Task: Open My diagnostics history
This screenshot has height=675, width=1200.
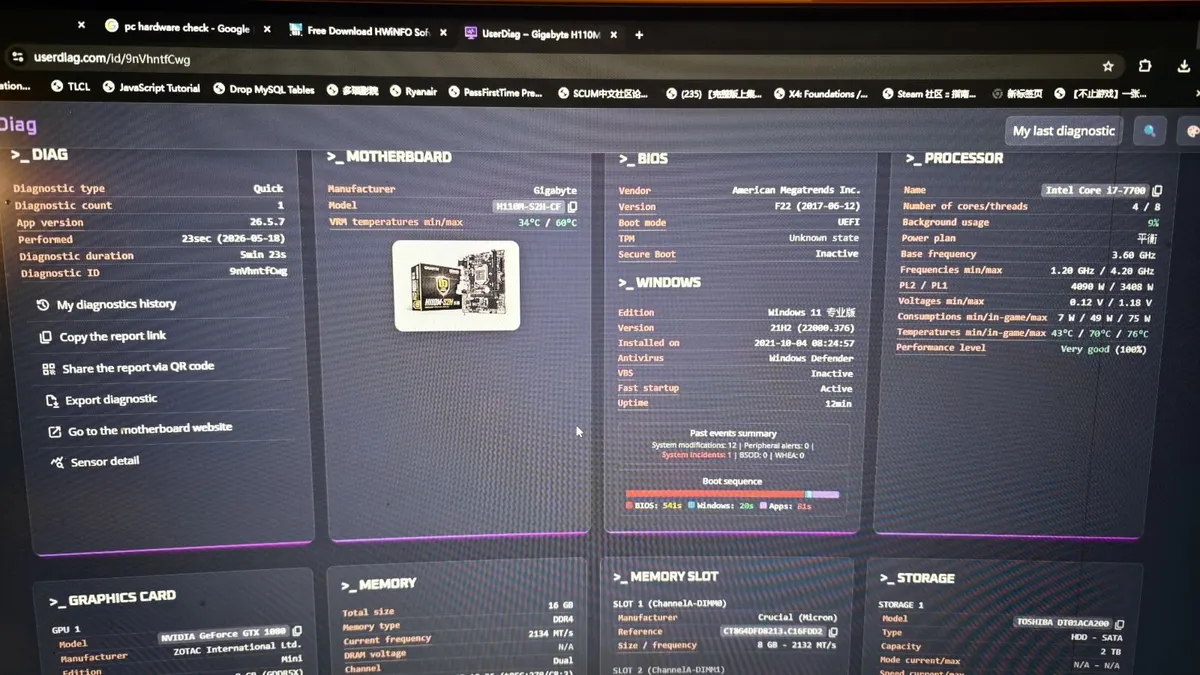Action: (x=116, y=304)
